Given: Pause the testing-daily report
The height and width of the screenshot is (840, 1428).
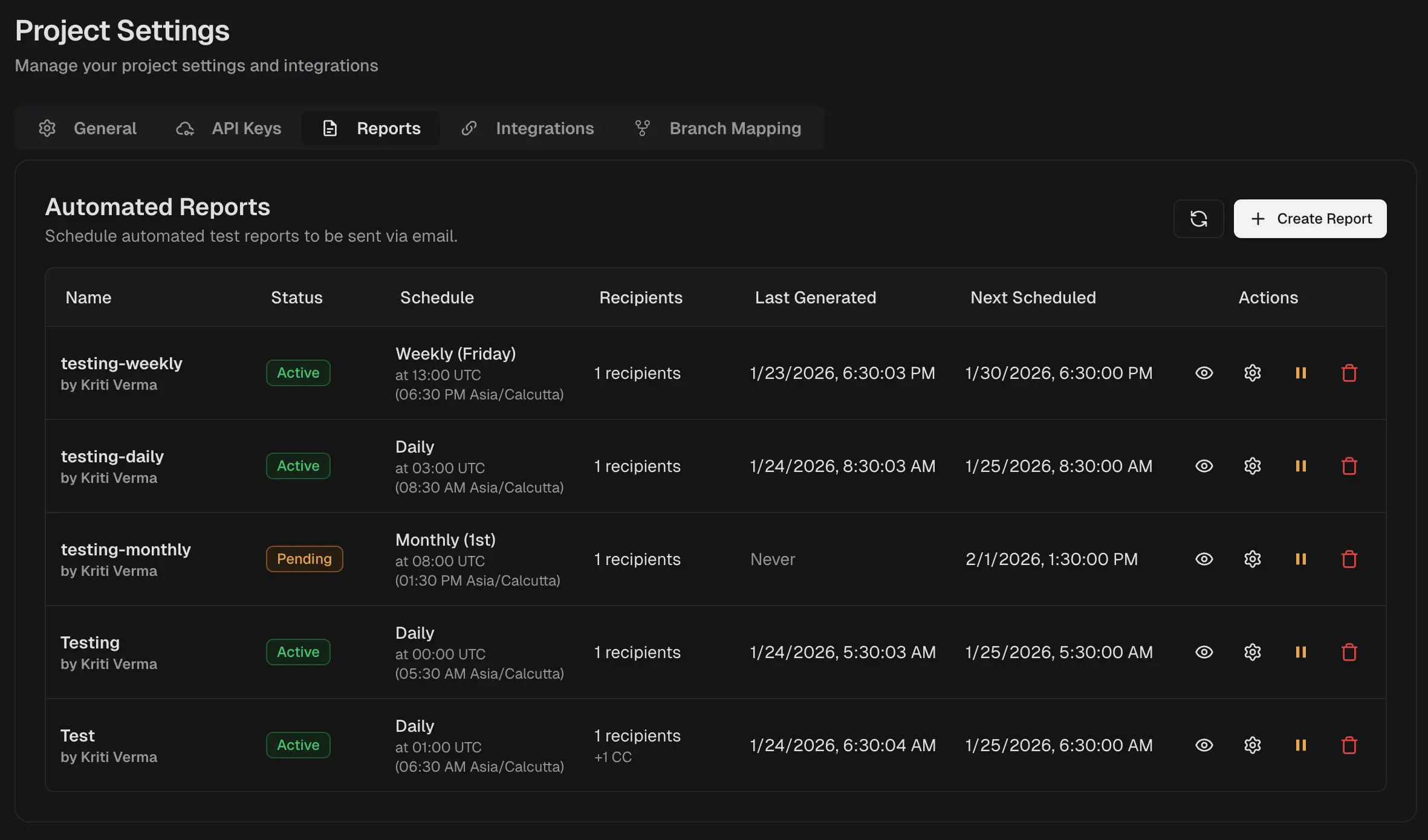Looking at the screenshot, I should tap(1300, 466).
